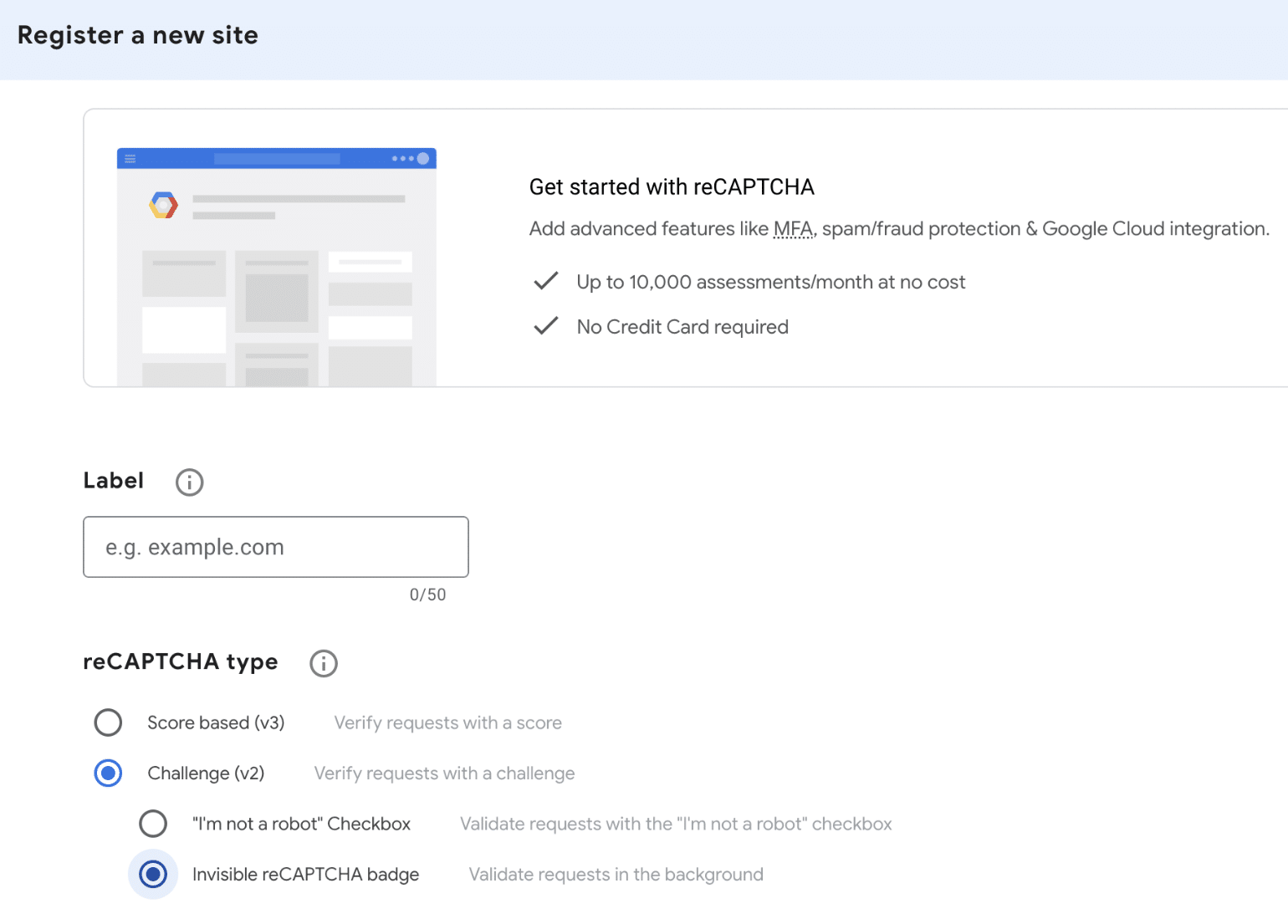The width and height of the screenshot is (1288, 924).
Task: Choose the "I'm not a robot" Checkbox option
Action: pyautogui.click(x=153, y=824)
